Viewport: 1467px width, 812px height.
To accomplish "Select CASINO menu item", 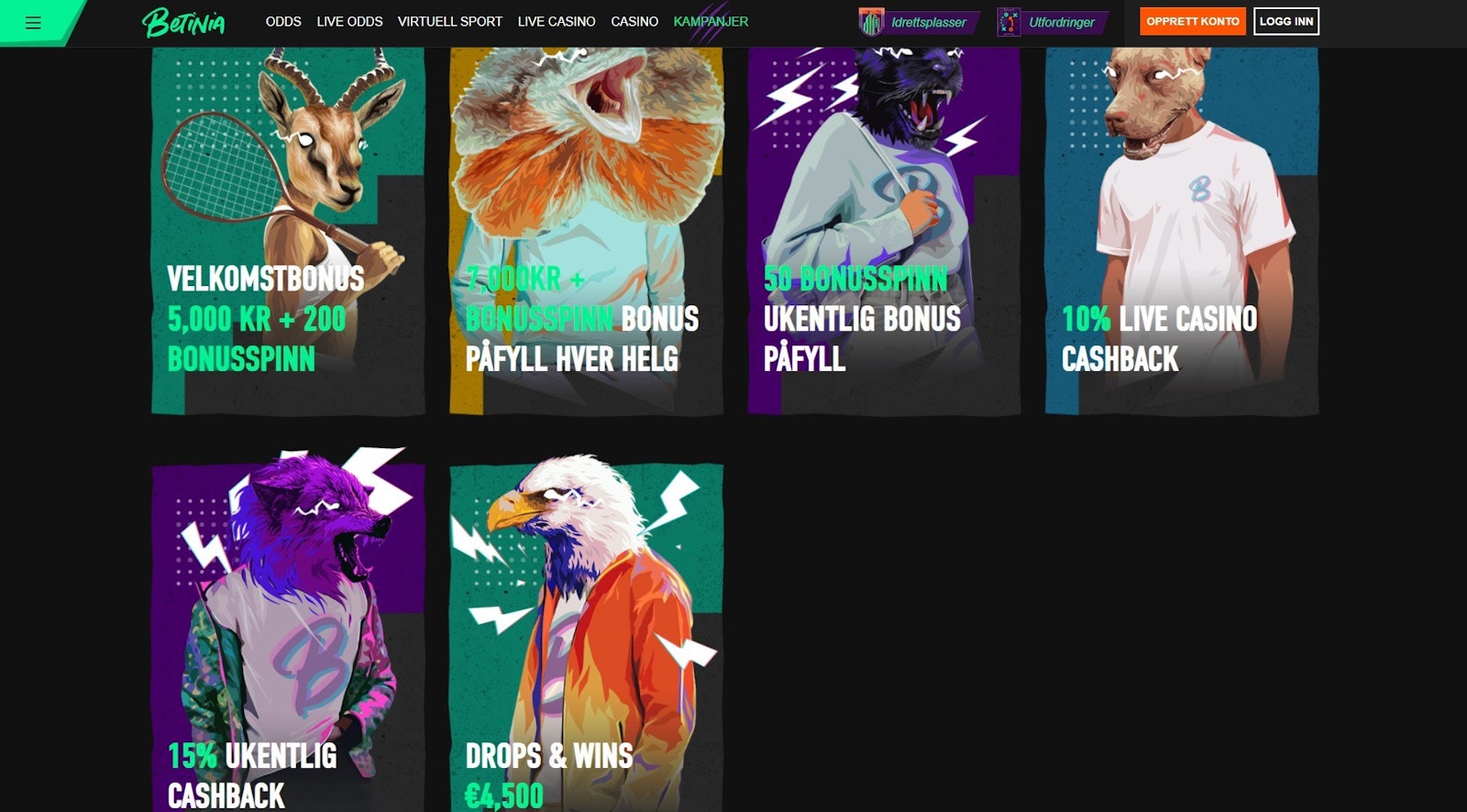I will point(634,21).
